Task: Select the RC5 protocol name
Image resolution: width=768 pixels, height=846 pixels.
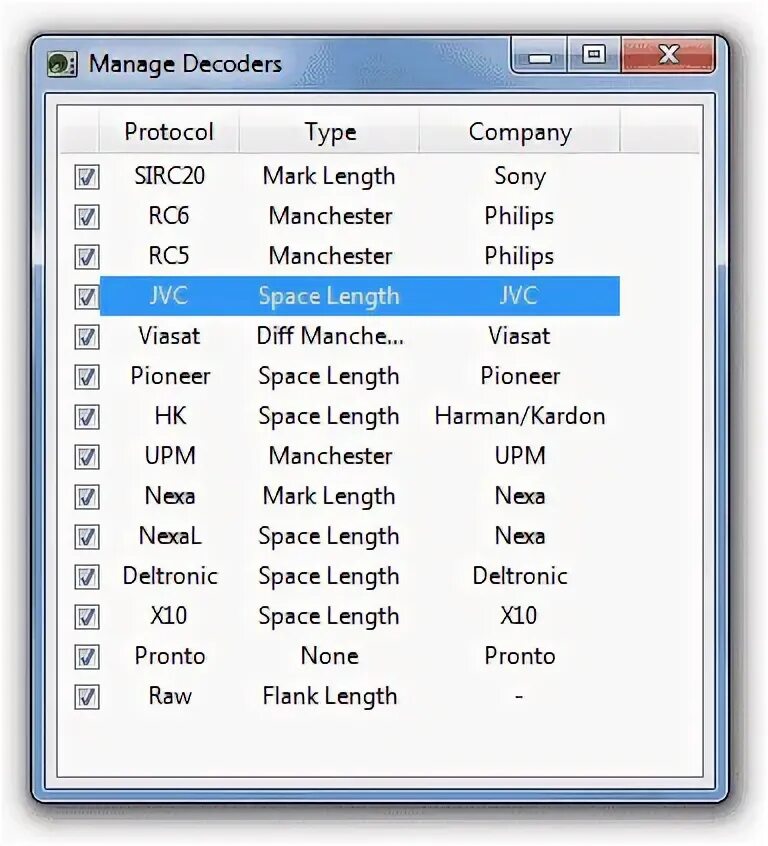Action: pyautogui.click(x=169, y=256)
